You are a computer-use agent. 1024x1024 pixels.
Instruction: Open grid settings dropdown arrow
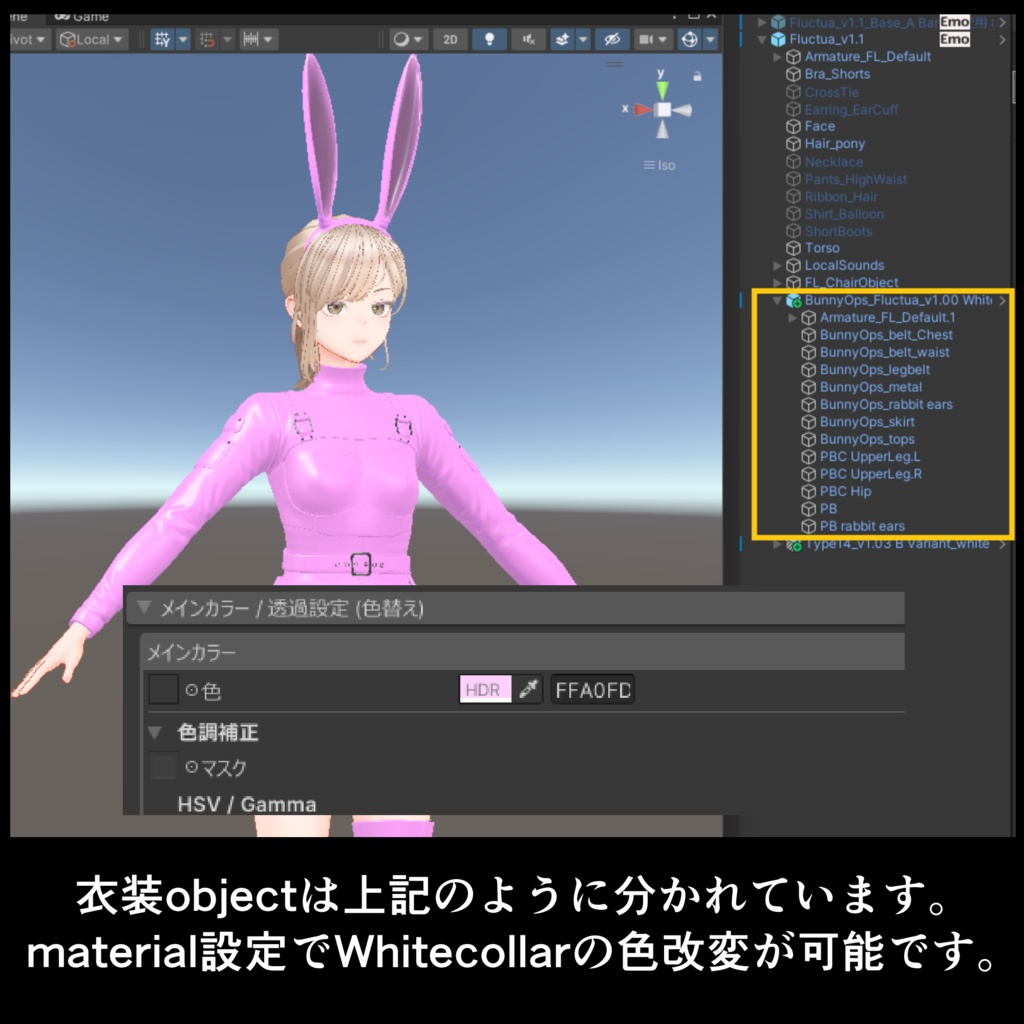[184, 39]
